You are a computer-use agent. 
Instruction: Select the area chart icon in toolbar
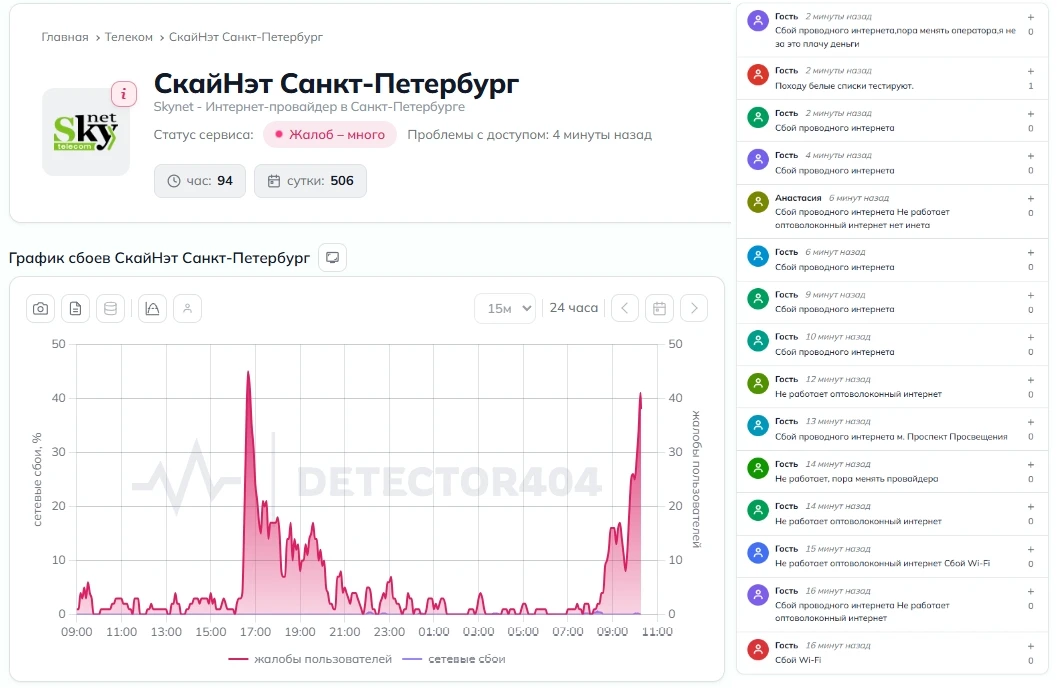tap(153, 309)
